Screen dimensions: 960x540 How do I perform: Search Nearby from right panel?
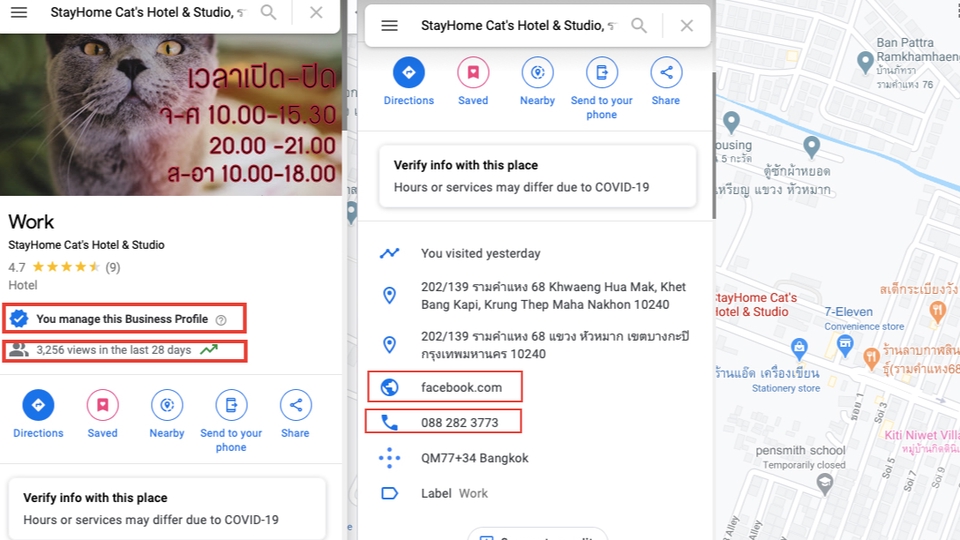point(538,82)
